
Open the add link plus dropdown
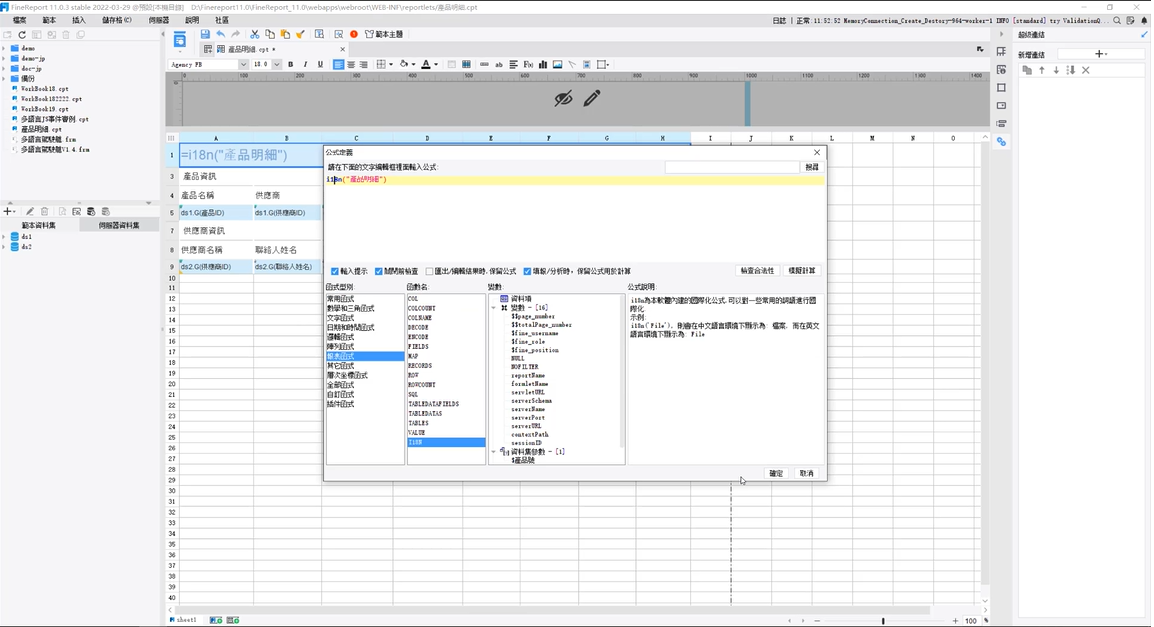pos(1101,54)
